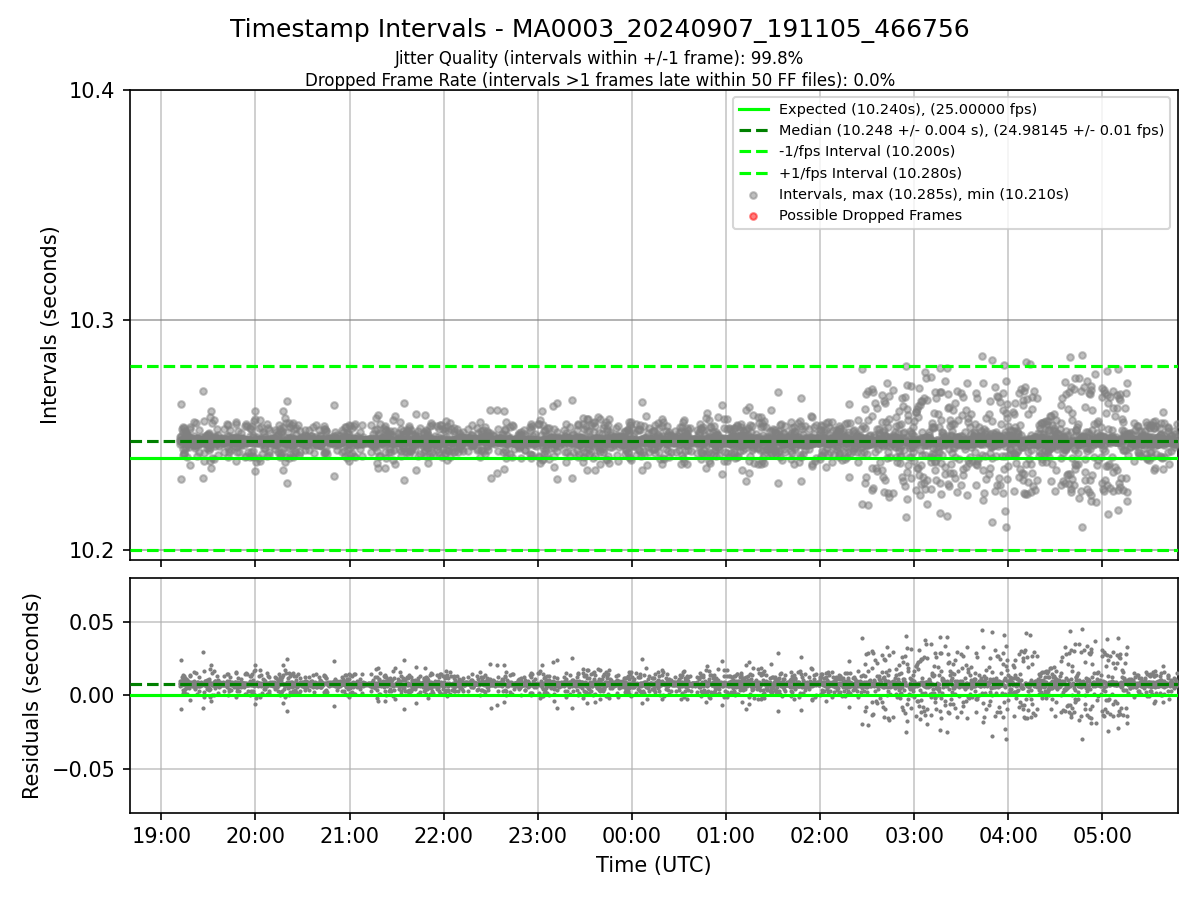Click the 03:00 time tick label
Viewport: 1200px width, 900px height.
coord(913,835)
